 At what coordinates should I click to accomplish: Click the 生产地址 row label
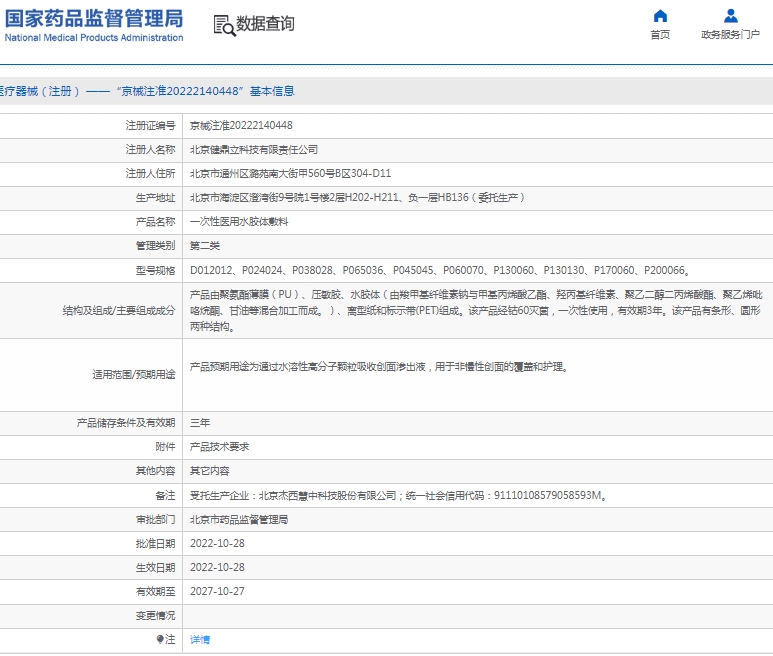(155, 198)
